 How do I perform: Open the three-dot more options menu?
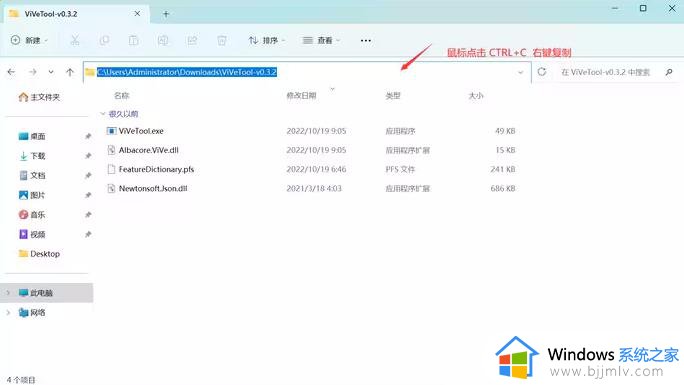point(366,41)
